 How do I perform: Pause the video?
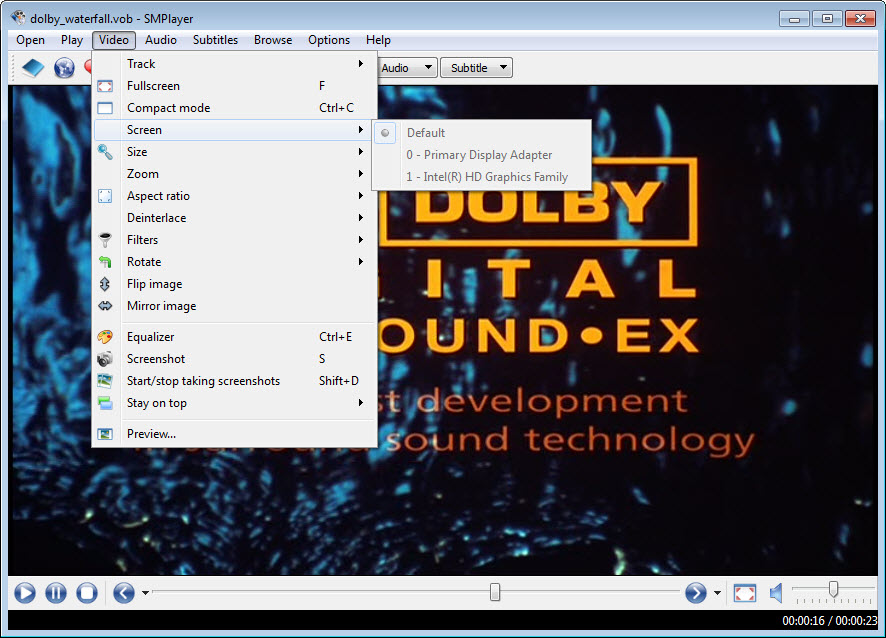(56, 593)
